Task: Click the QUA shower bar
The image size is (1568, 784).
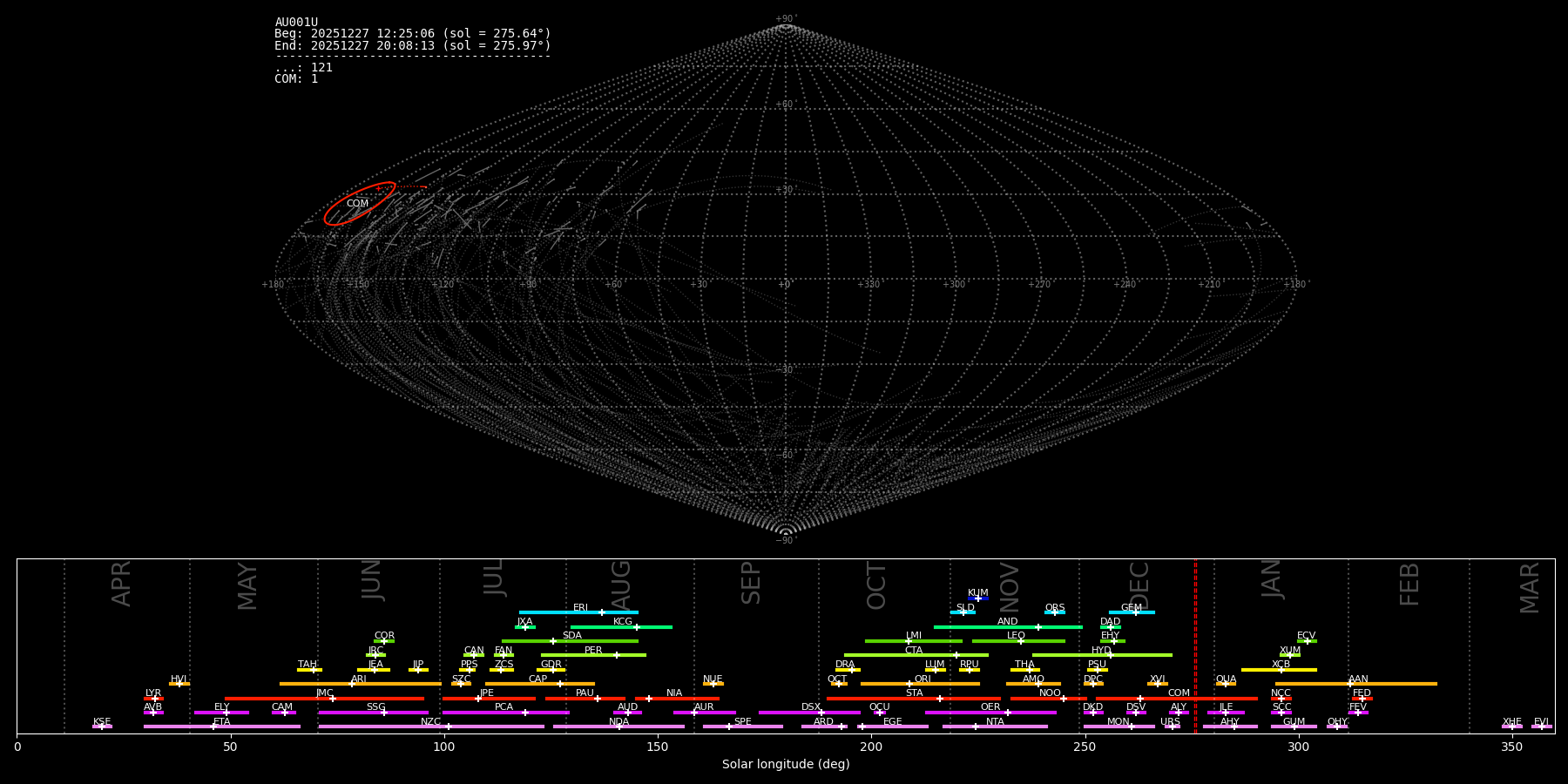Action: (1226, 684)
